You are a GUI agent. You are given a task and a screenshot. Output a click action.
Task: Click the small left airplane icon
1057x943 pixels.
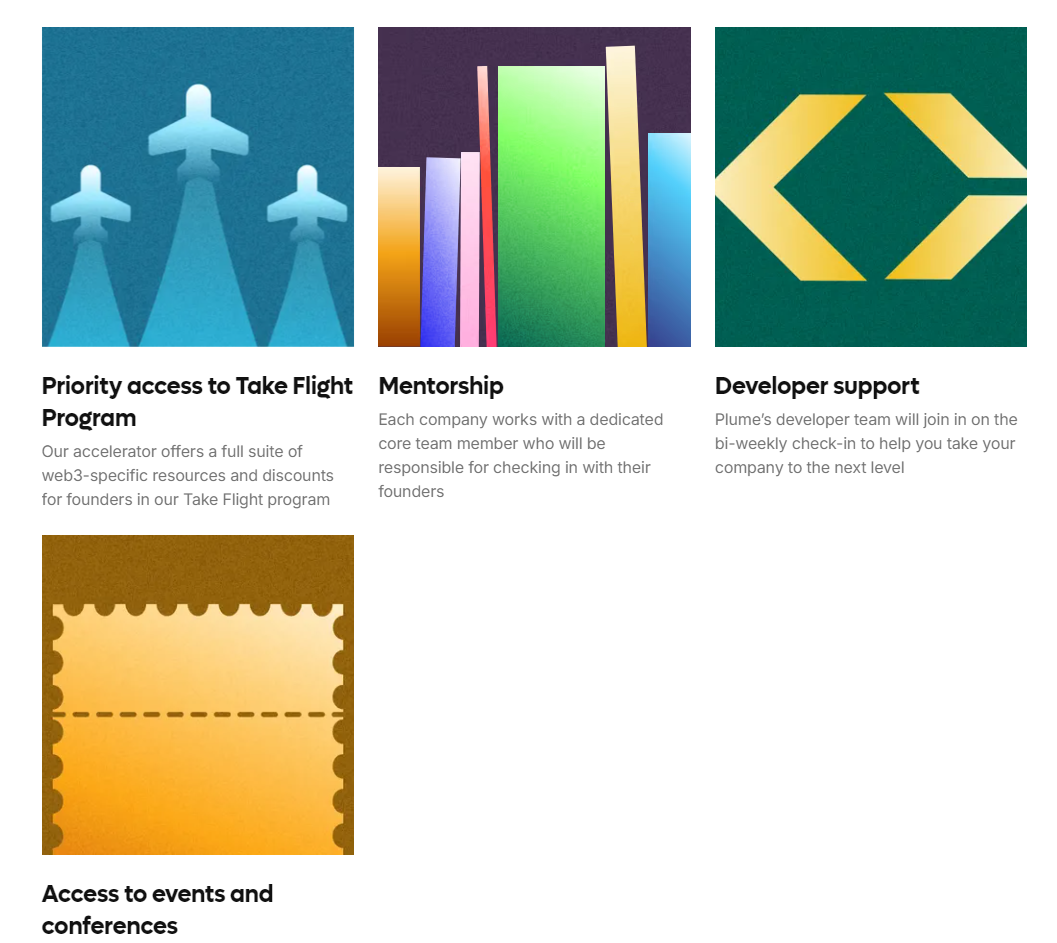click(x=90, y=202)
